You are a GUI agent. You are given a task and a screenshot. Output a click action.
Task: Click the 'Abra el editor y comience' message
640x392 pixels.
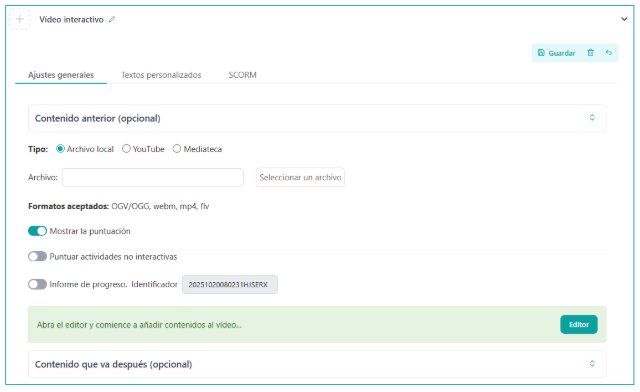139,325
